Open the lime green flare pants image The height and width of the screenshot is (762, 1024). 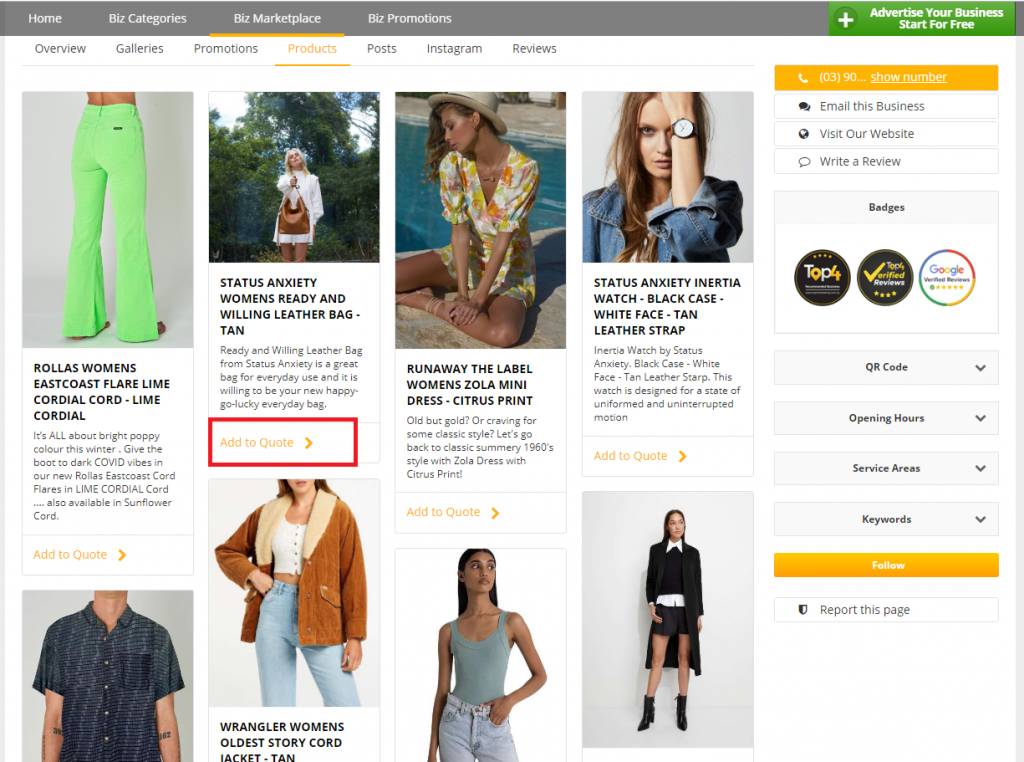(x=108, y=219)
